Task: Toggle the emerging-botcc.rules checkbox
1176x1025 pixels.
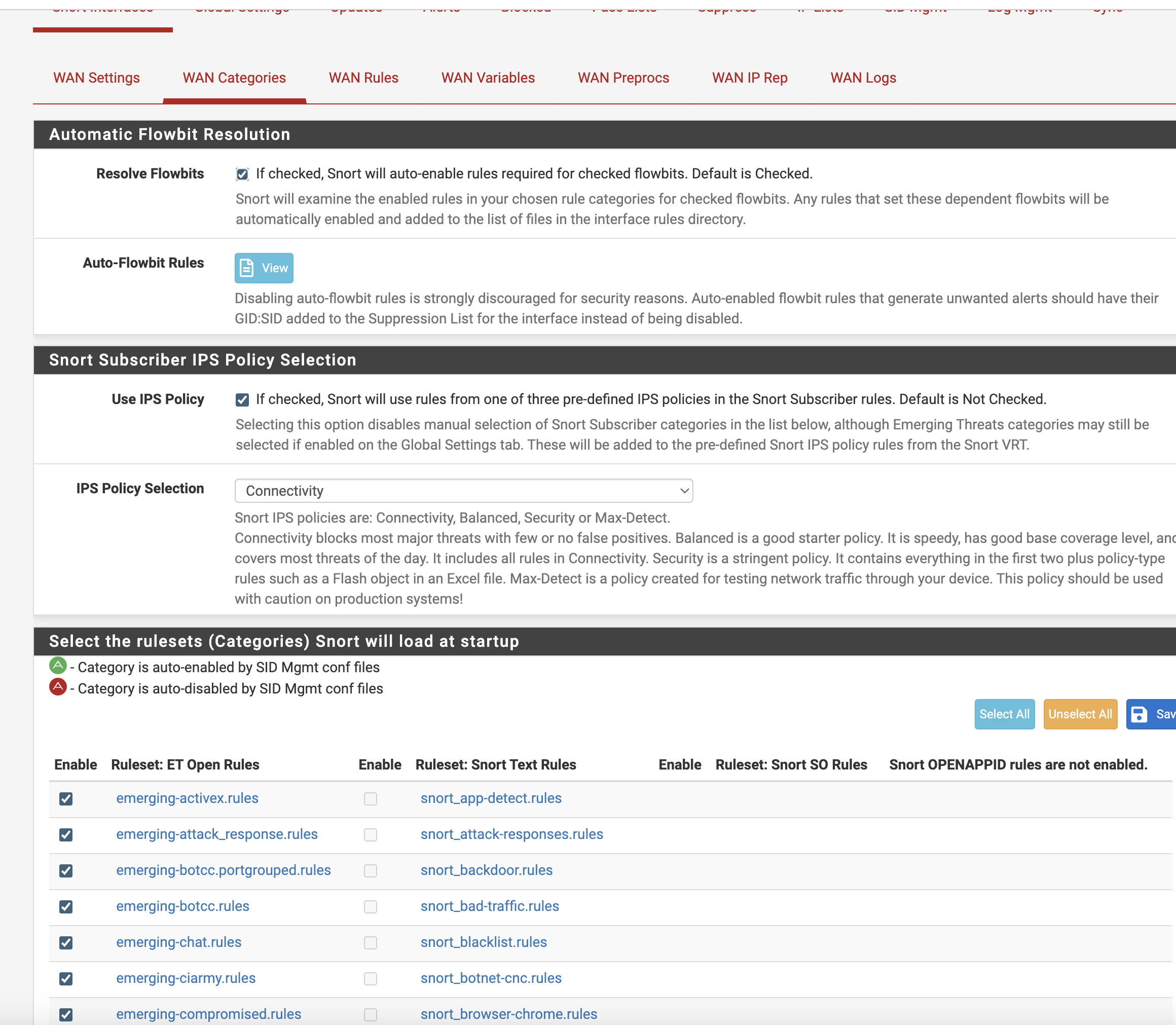Action: (66, 906)
